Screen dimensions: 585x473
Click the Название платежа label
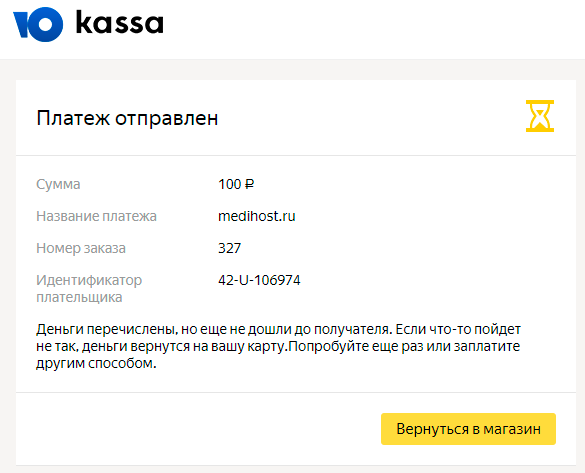(96, 216)
